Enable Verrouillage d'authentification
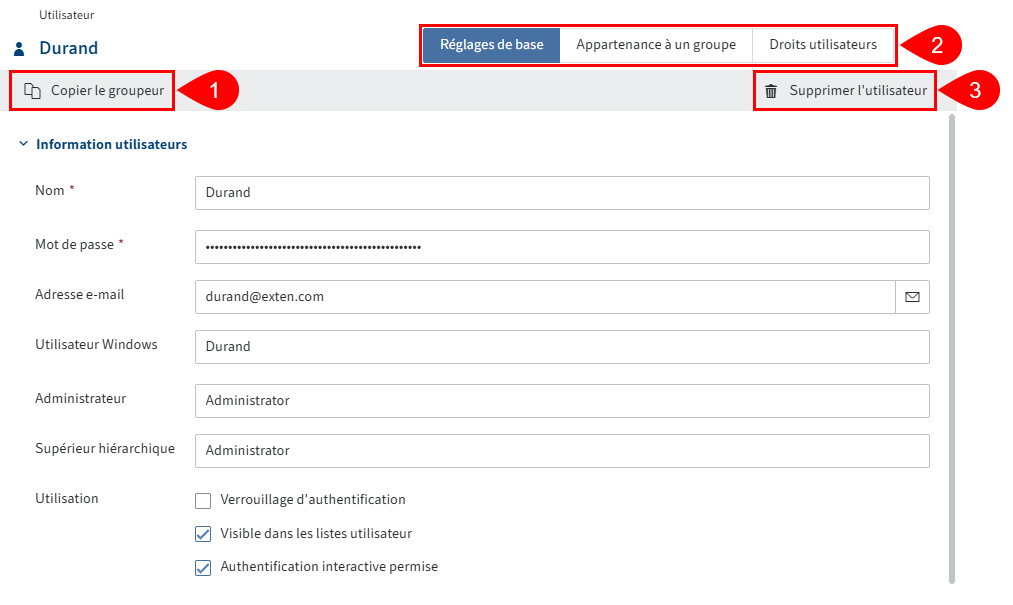This screenshot has height=605, width=1013. pos(203,499)
